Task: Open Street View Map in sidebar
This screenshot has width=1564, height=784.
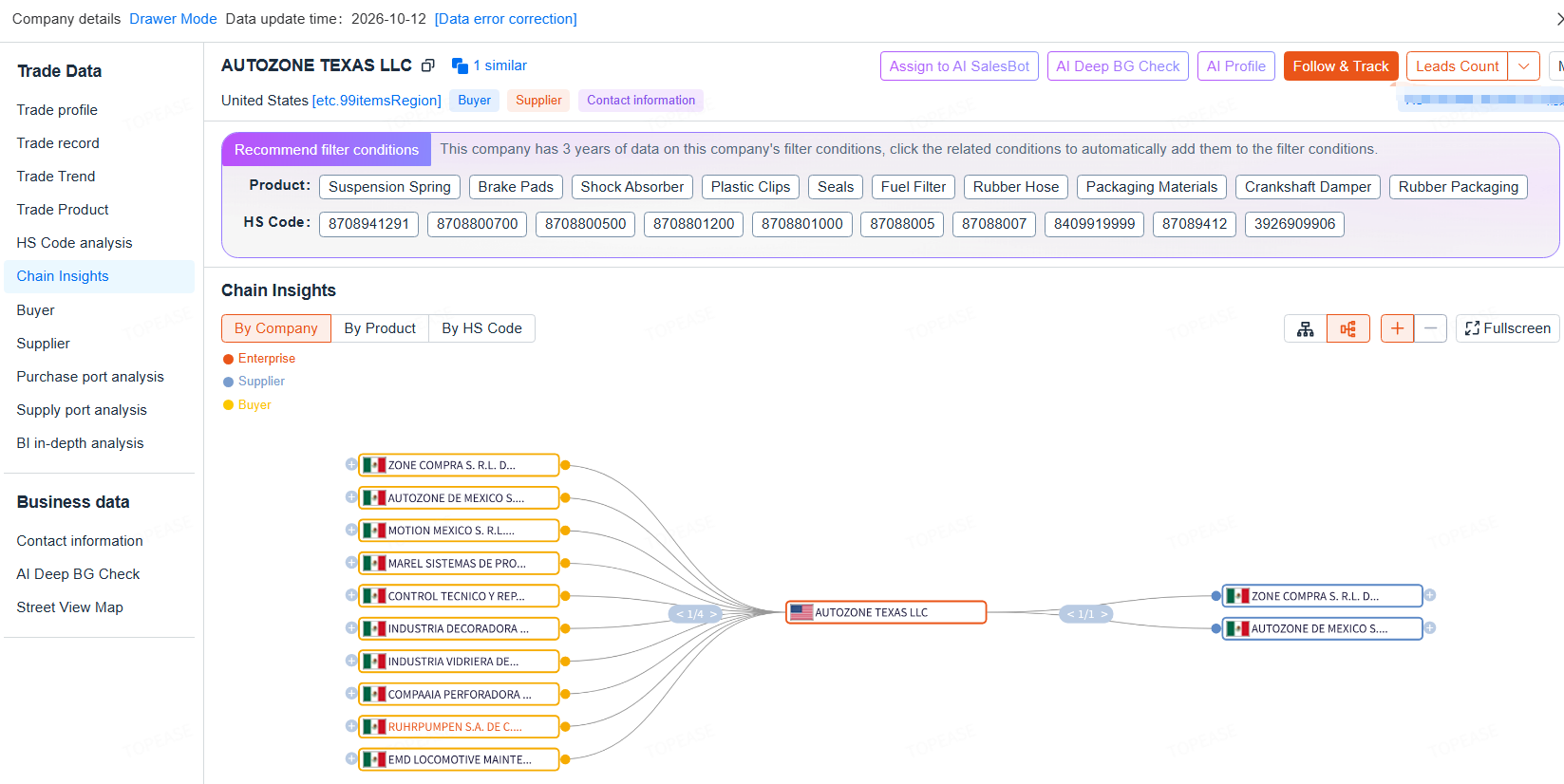Action: click(69, 607)
